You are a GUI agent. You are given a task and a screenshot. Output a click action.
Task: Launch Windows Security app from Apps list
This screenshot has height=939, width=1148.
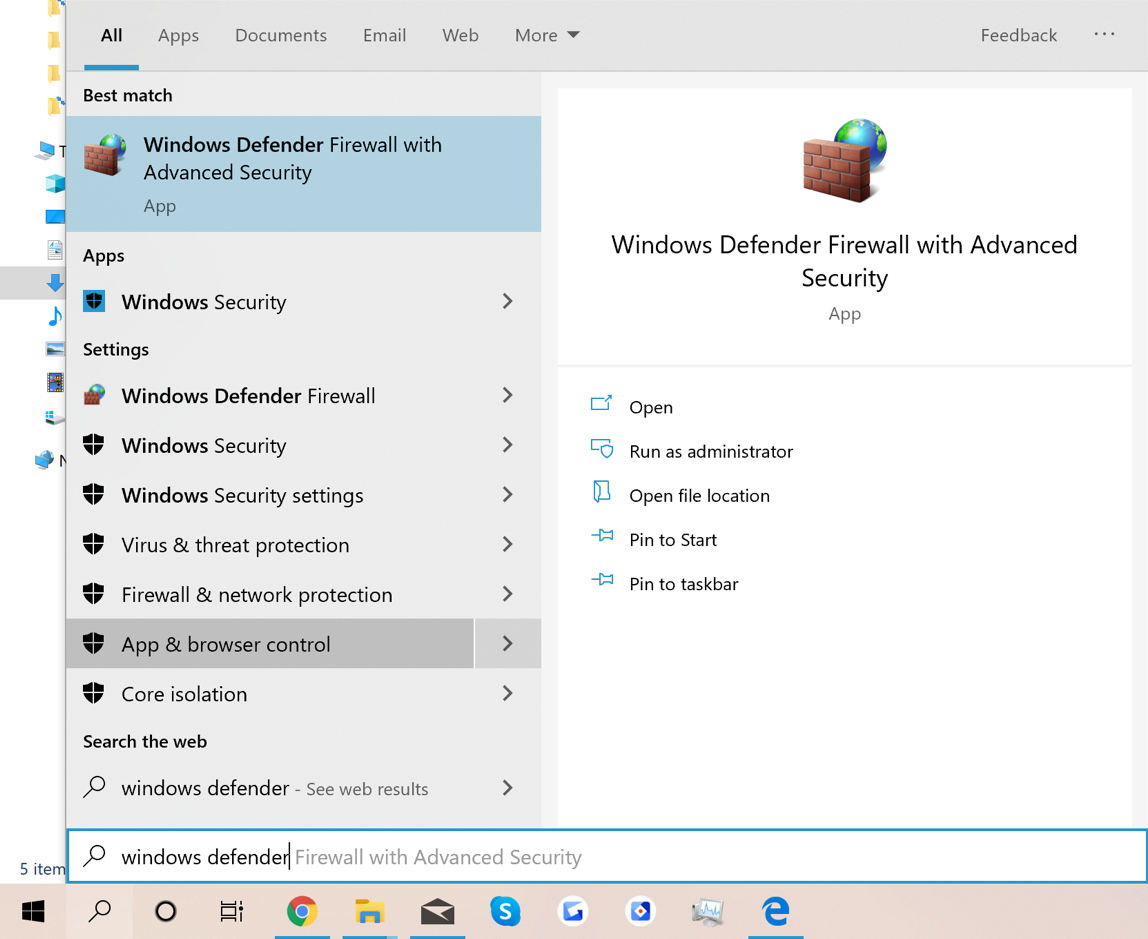(x=270, y=302)
